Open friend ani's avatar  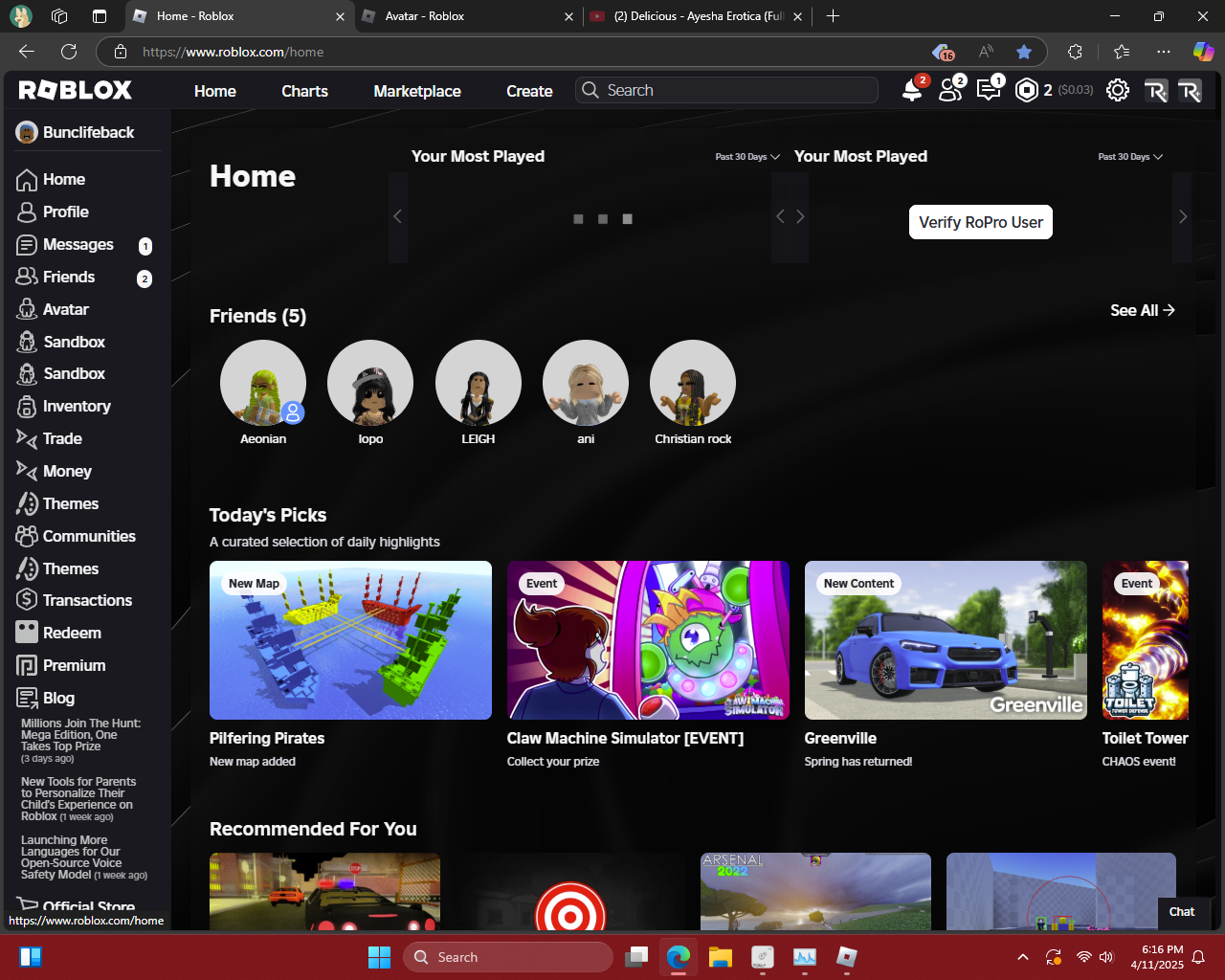coord(586,383)
